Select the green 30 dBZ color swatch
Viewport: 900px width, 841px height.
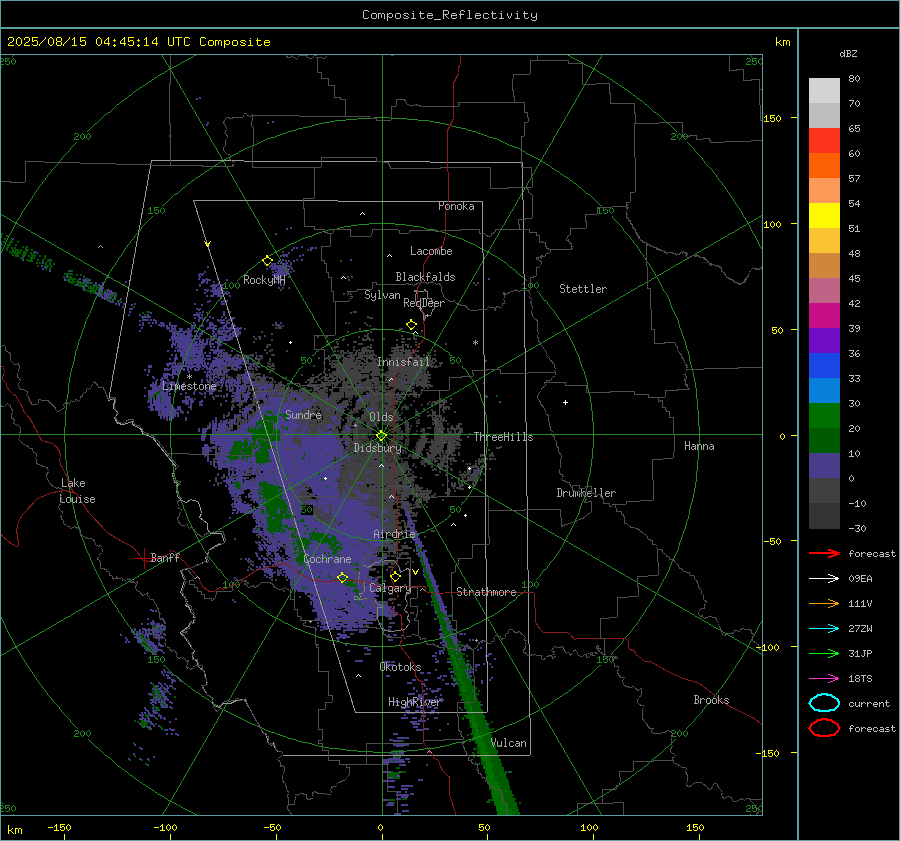824,416
